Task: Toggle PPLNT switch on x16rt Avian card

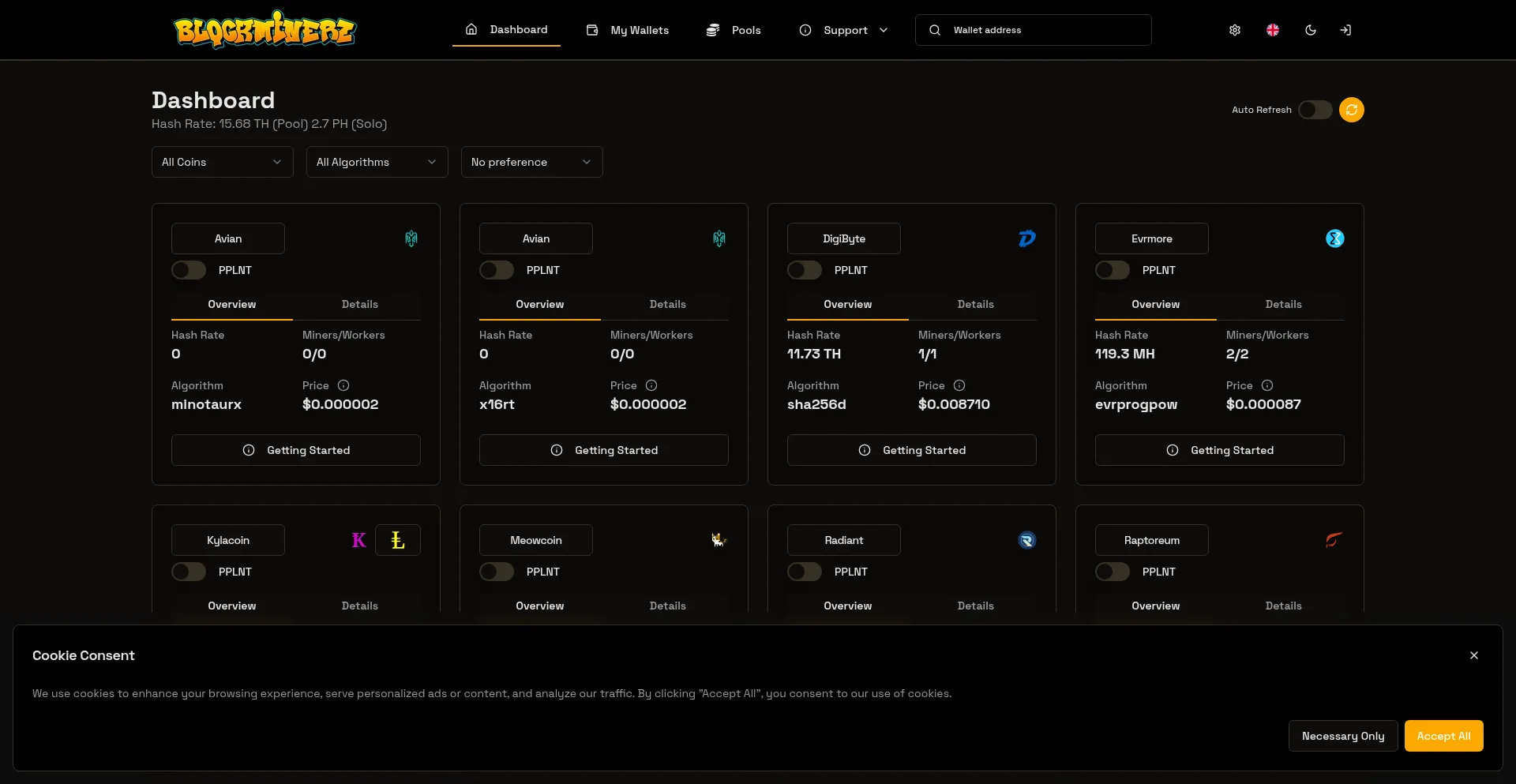Action: [x=497, y=270]
